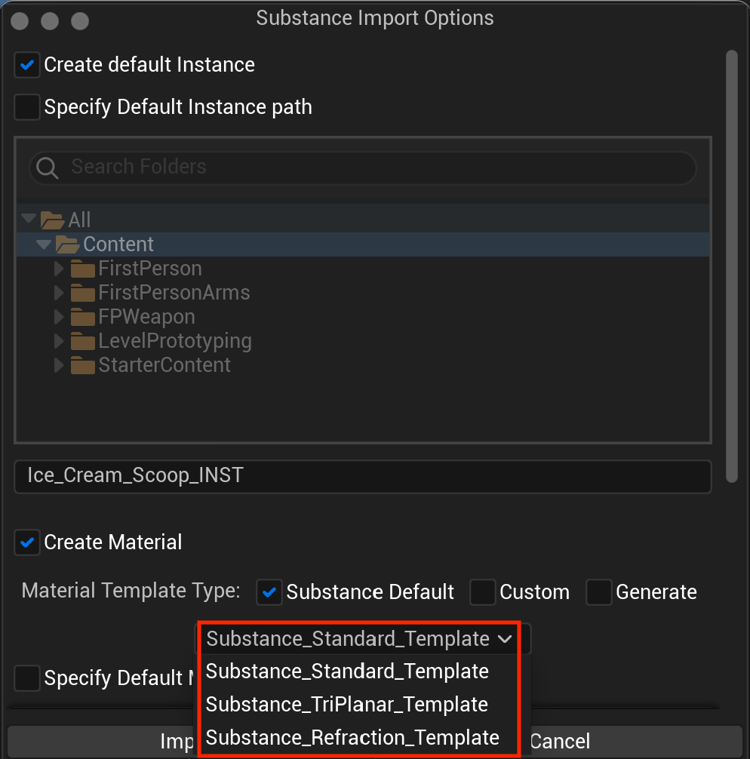
Task: Click the LevelPrototyping folder icon
Action: pyautogui.click(x=83, y=341)
